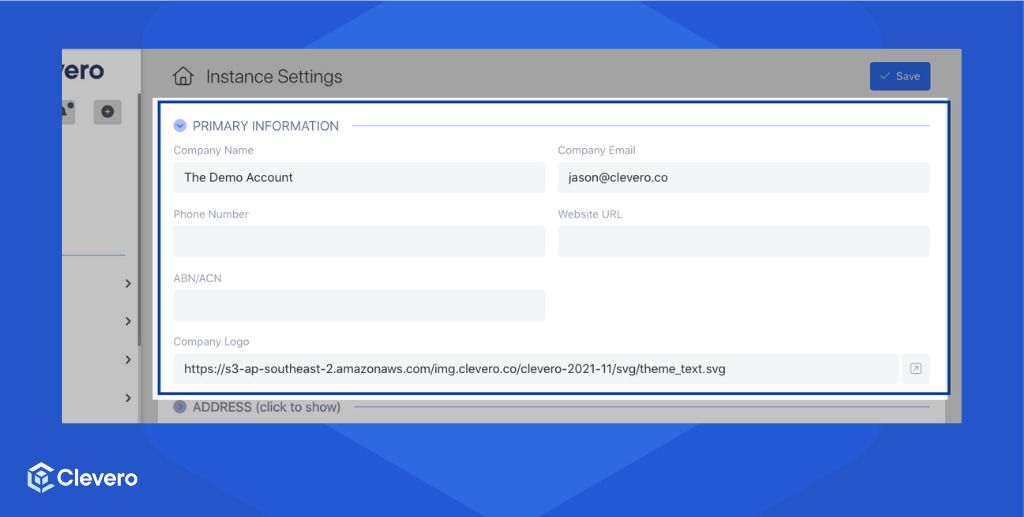Viewport: 1024px width, 517px height.
Task: Click the plus icon in the sidebar
Action: point(108,112)
